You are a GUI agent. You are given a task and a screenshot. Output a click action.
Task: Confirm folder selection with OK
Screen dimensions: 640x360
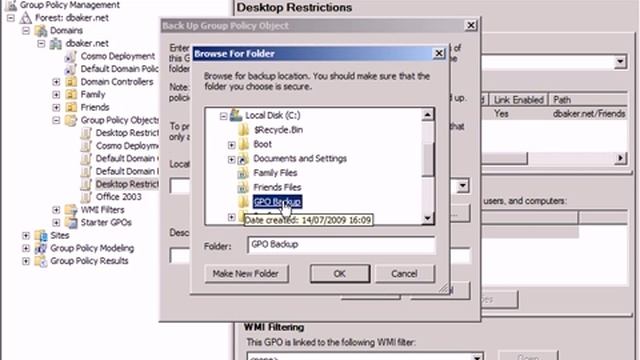coord(340,273)
